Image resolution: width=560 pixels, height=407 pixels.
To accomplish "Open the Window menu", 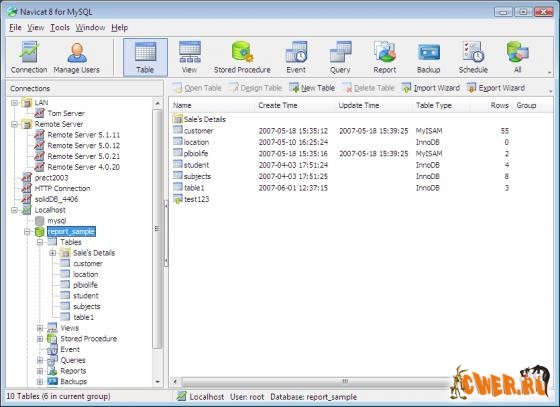I will [x=90, y=27].
